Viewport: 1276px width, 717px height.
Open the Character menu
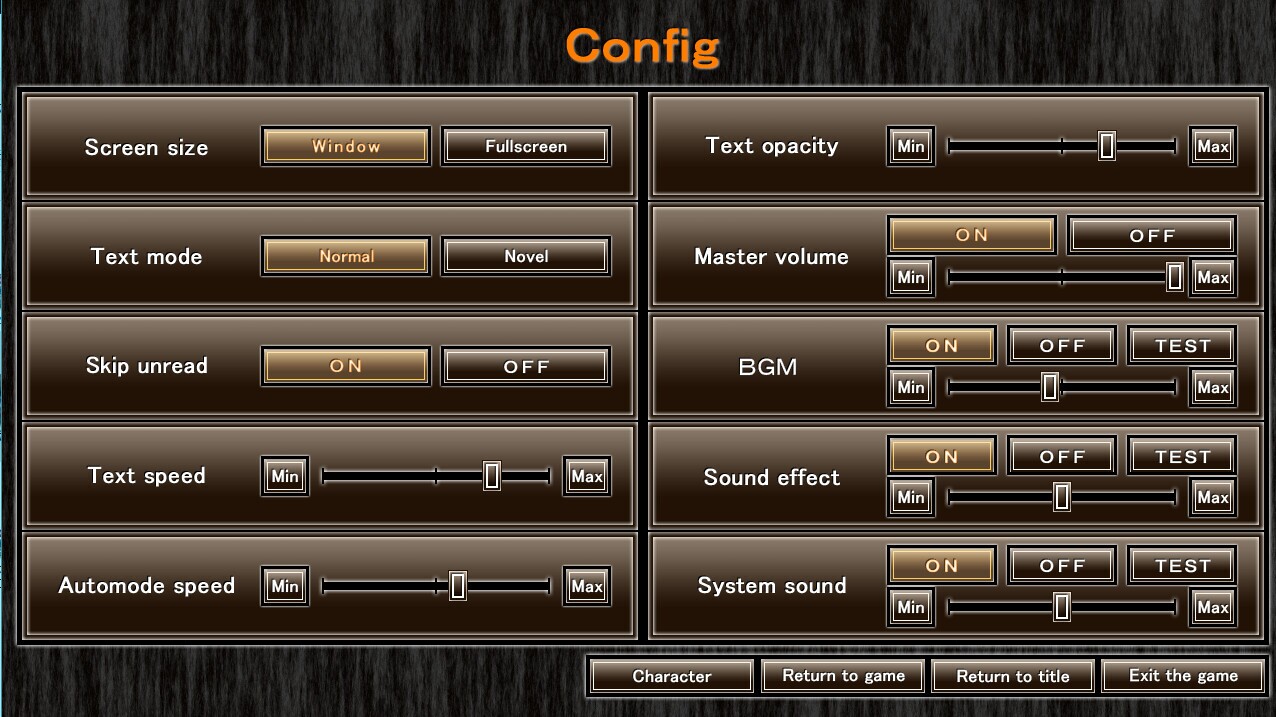pyautogui.click(x=671, y=676)
